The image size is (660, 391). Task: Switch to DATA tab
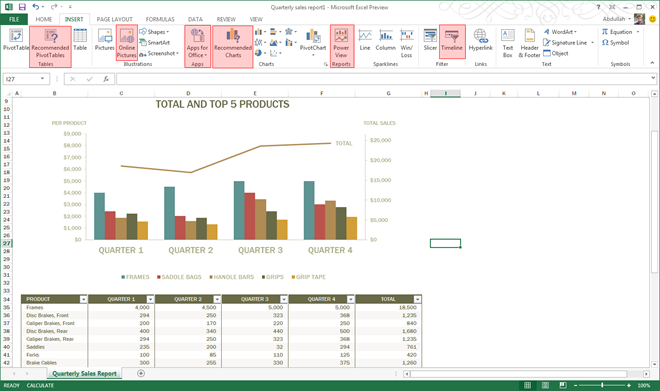click(195, 19)
